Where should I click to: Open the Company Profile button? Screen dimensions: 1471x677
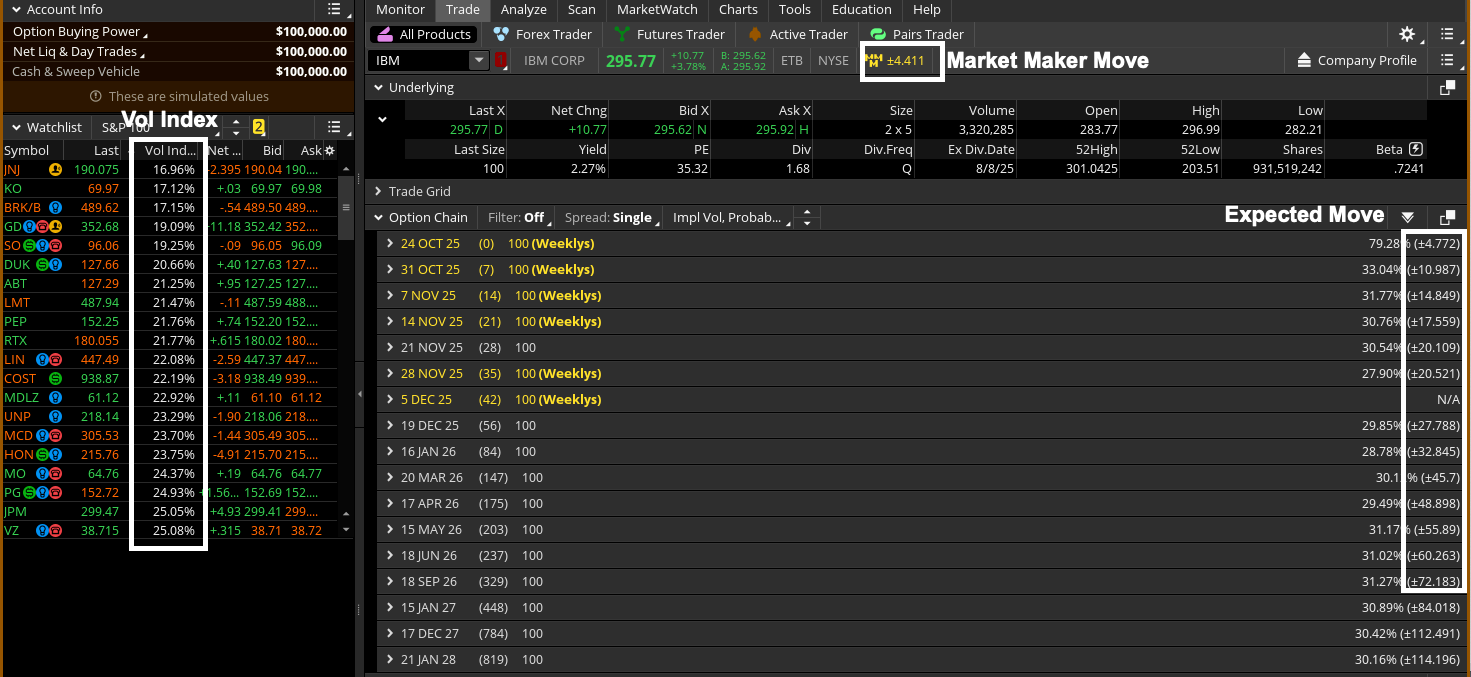1357,61
